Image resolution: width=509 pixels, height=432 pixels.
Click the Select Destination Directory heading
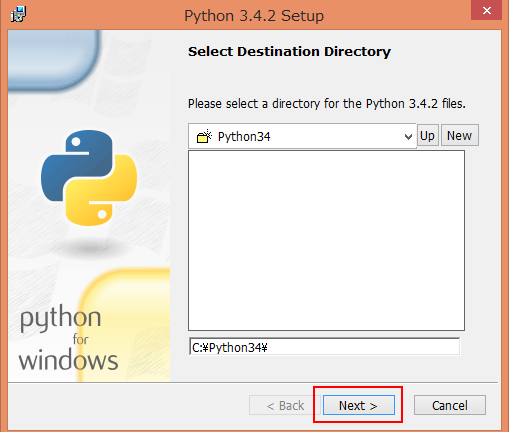(289, 52)
